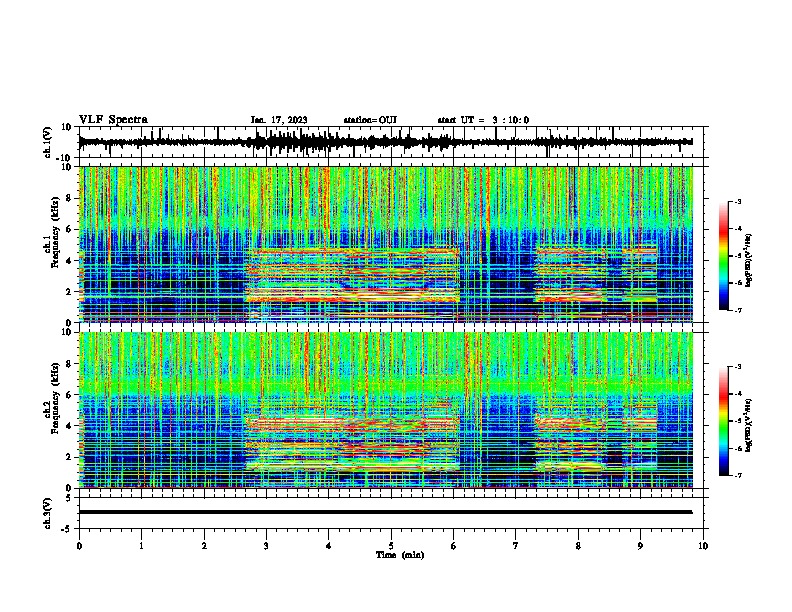Click tick label "7" on the Time axis
The height and width of the screenshot is (612, 792).
coord(516,546)
